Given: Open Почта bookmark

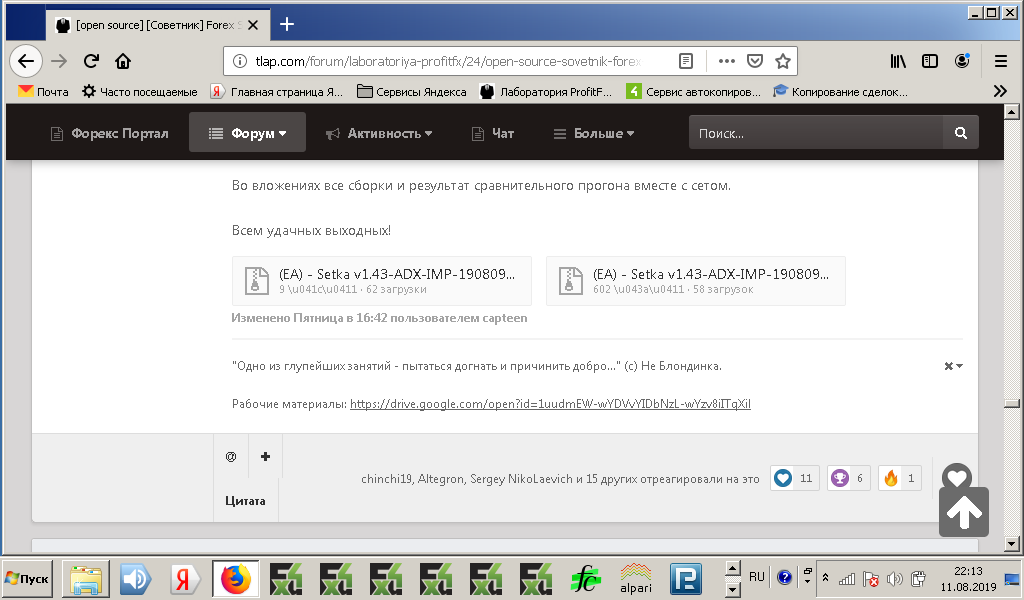Looking at the screenshot, I should click(43, 91).
